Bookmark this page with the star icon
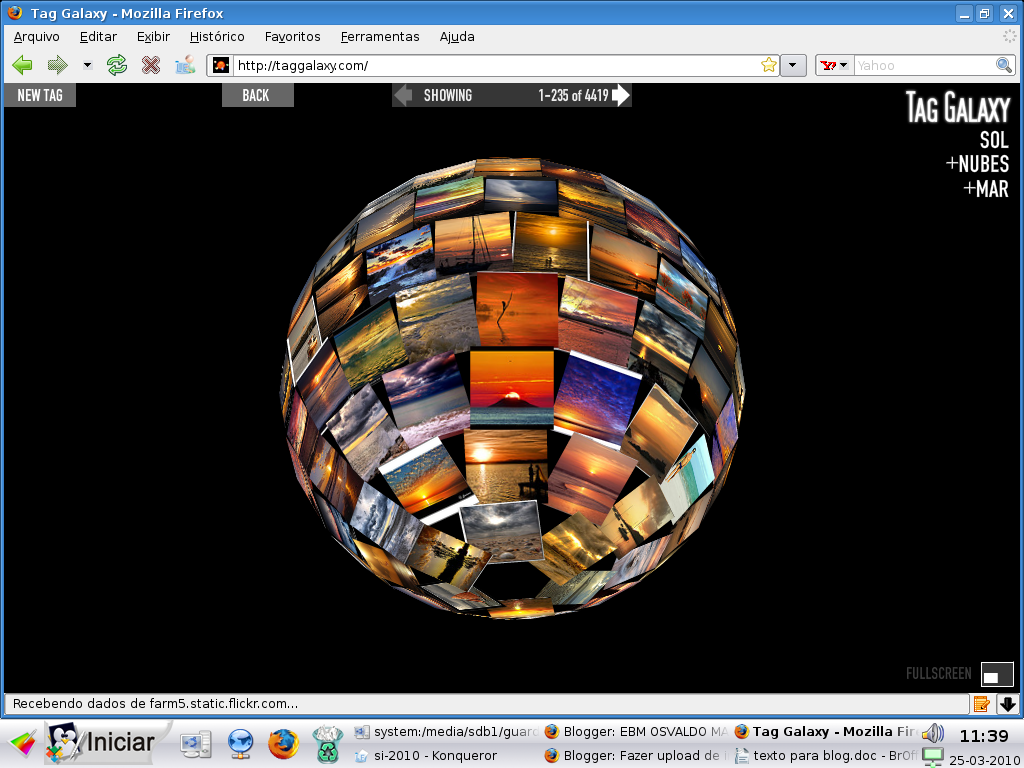1024x768 pixels. coord(769,65)
